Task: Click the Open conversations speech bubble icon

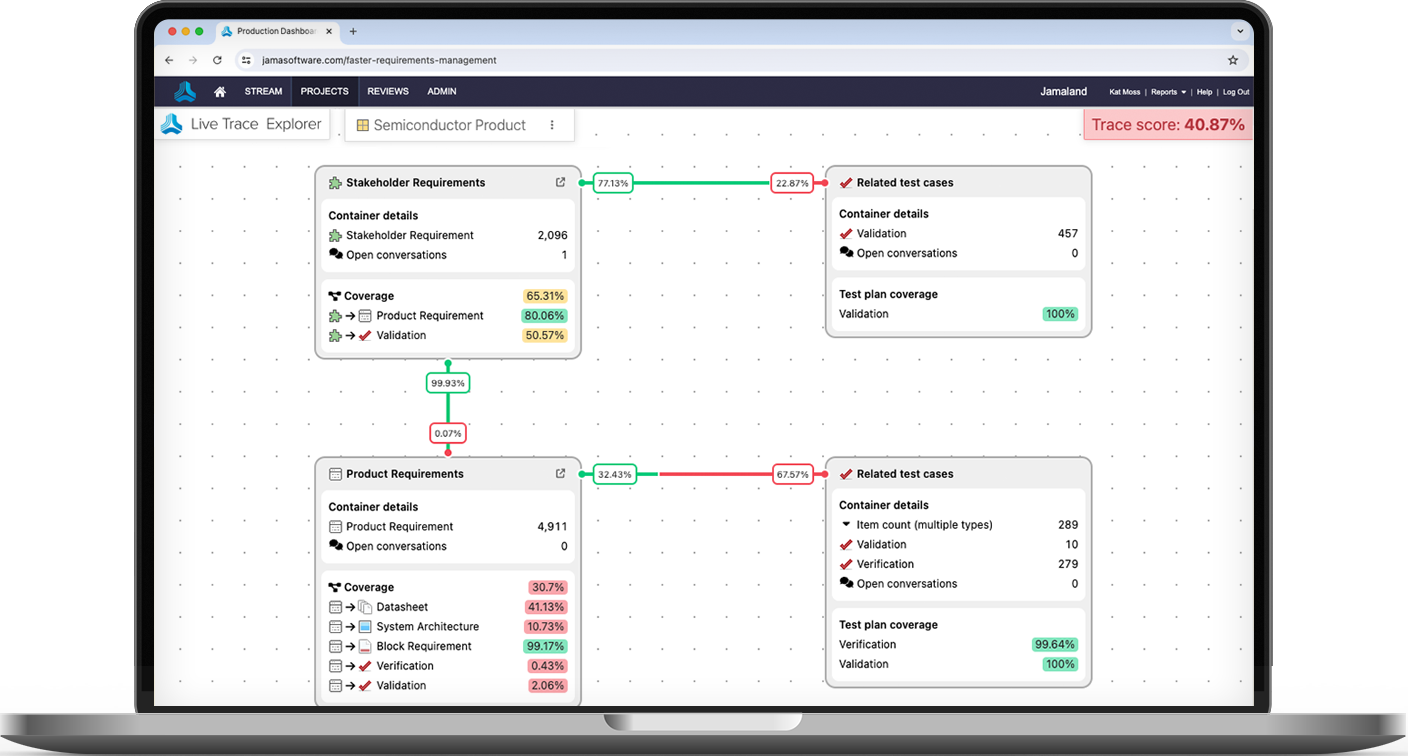Action: 335,254
